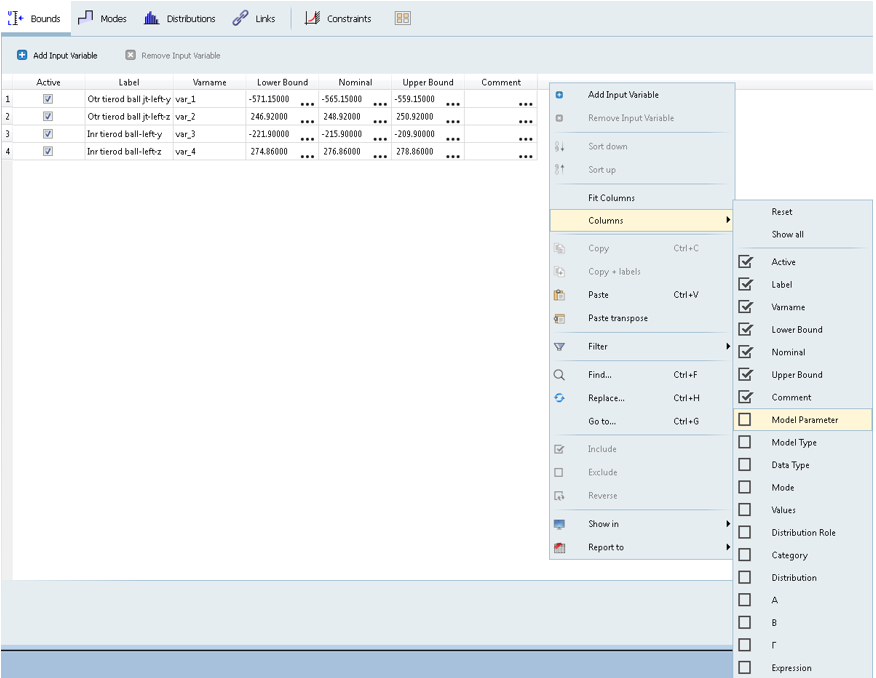Select Show all in the columns list

pyautogui.click(x=791, y=234)
